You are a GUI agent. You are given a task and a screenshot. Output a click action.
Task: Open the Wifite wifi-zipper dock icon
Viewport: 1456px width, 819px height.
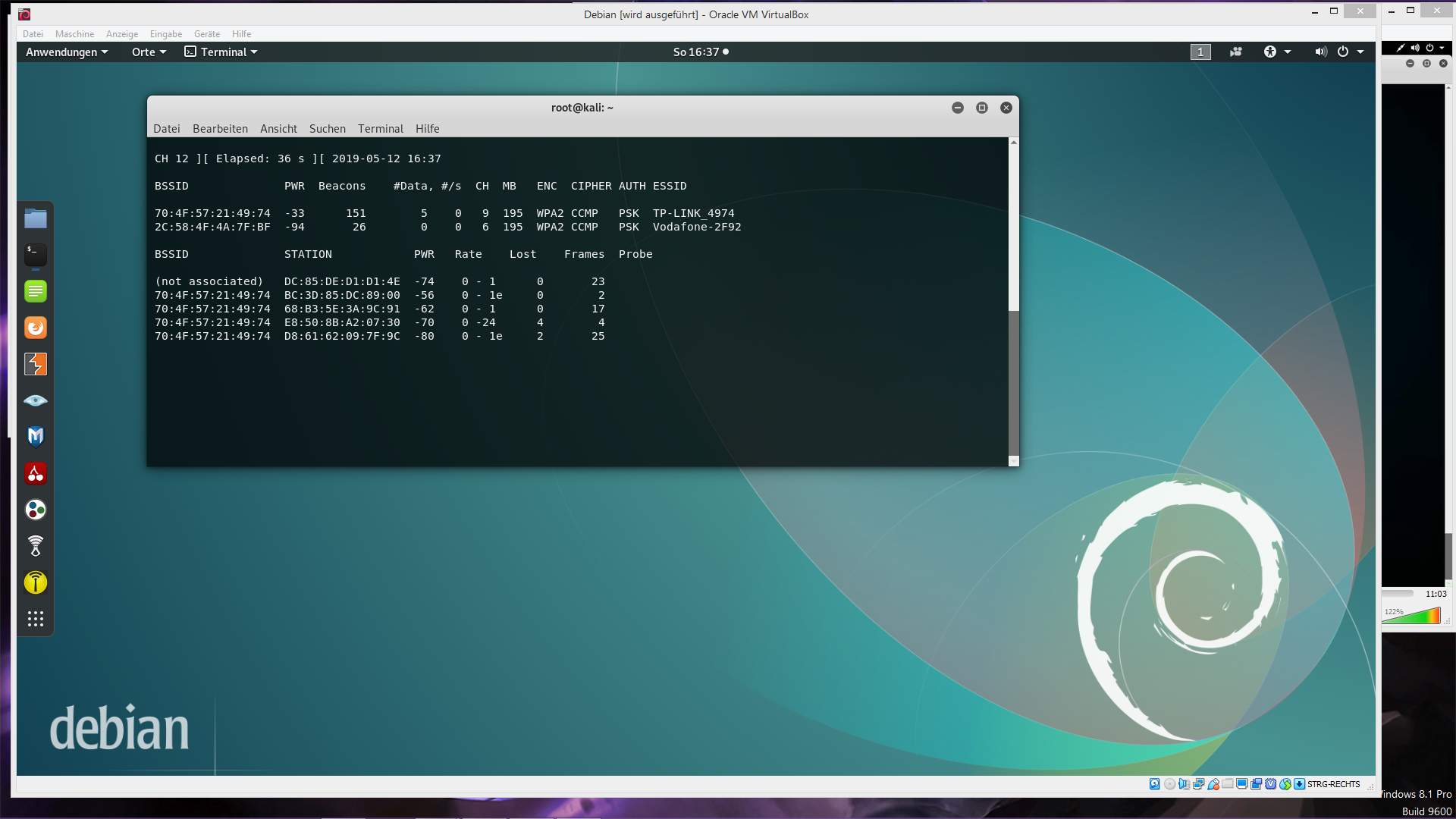pyautogui.click(x=36, y=546)
